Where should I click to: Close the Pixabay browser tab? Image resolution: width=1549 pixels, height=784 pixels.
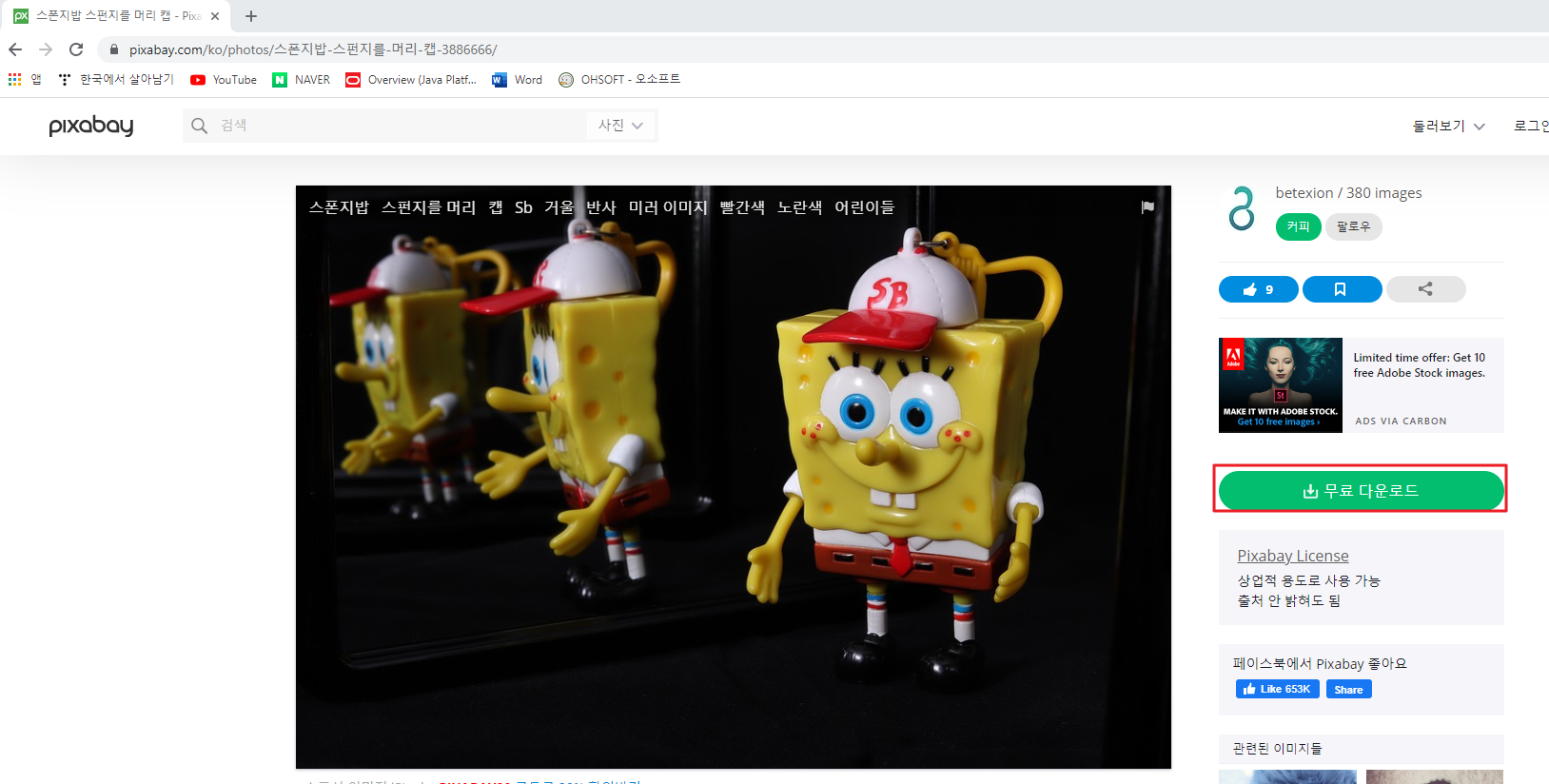coord(215,16)
